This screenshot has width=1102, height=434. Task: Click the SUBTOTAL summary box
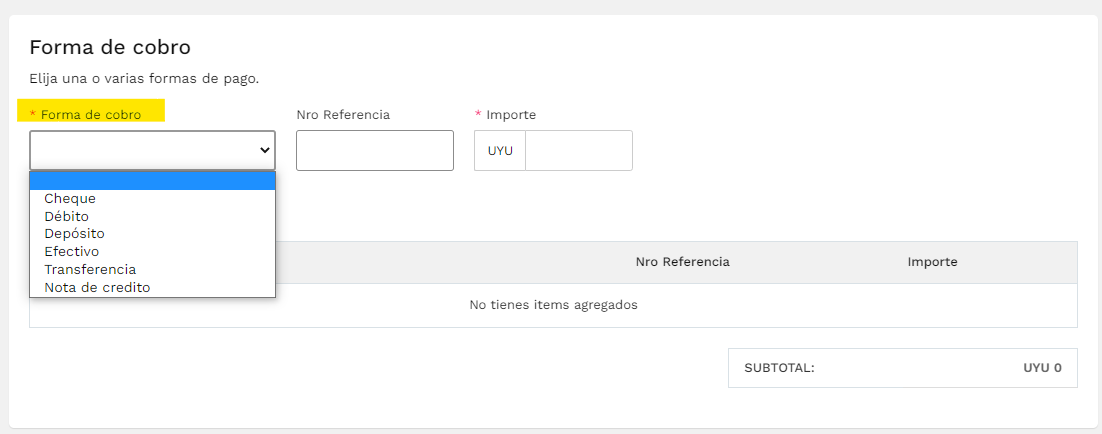click(x=902, y=368)
